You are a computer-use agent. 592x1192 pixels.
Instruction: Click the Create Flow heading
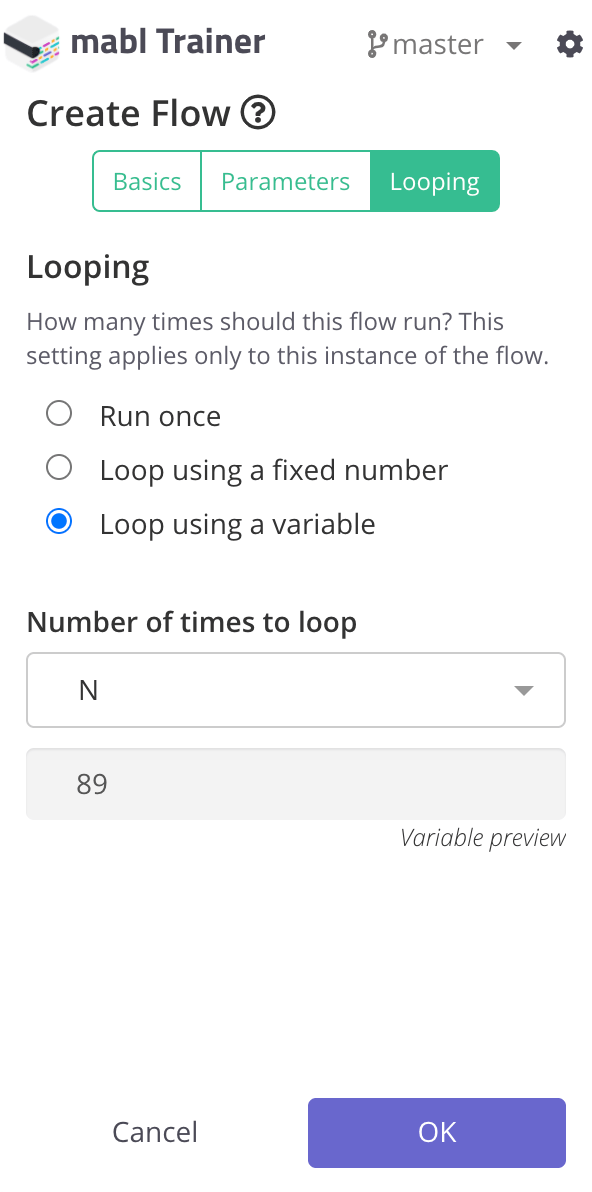(x=128, y=113)
